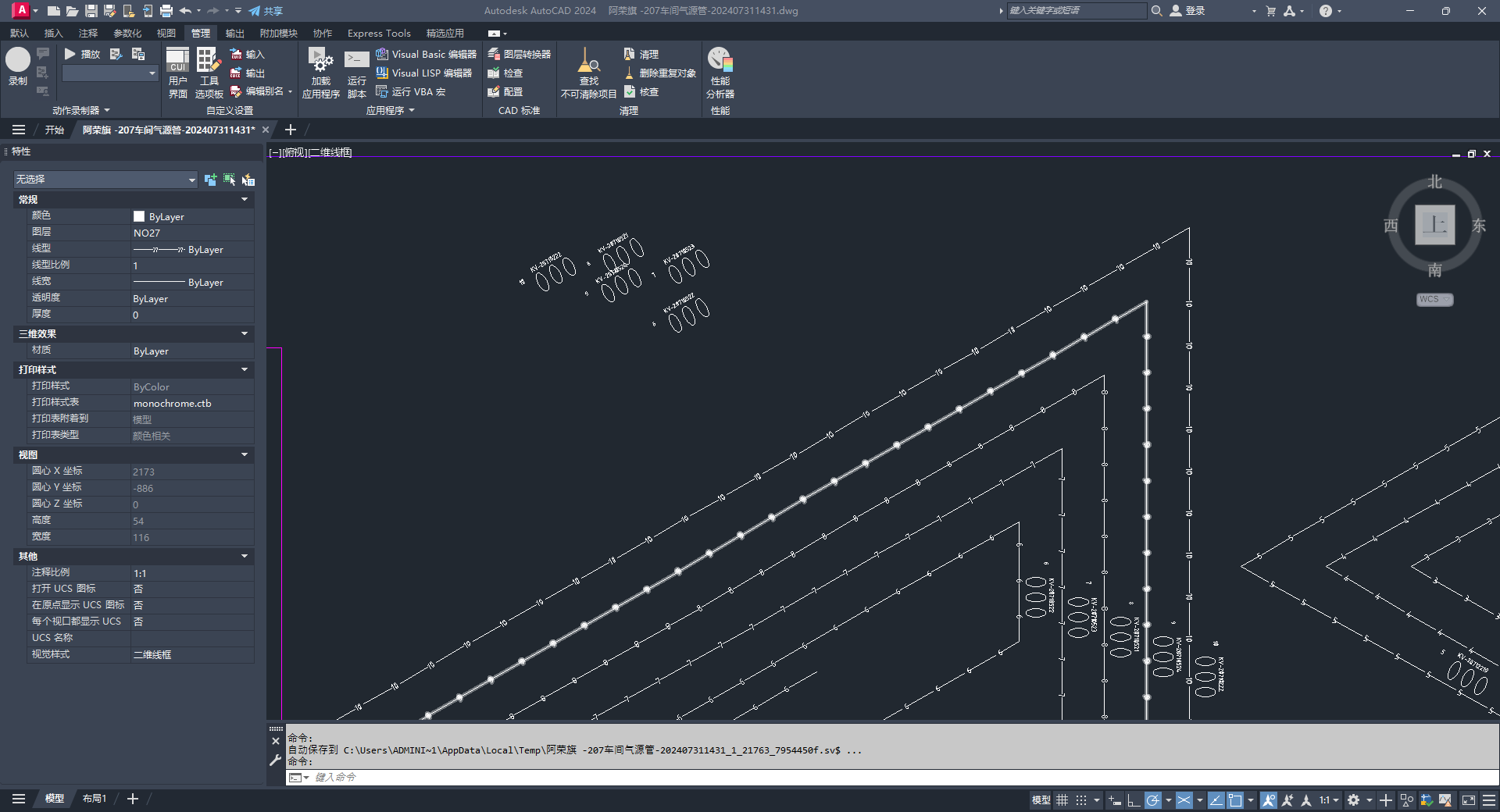Collapse the 打印样式 section
Screen dimensions: 1500x812
pos(245,370)
